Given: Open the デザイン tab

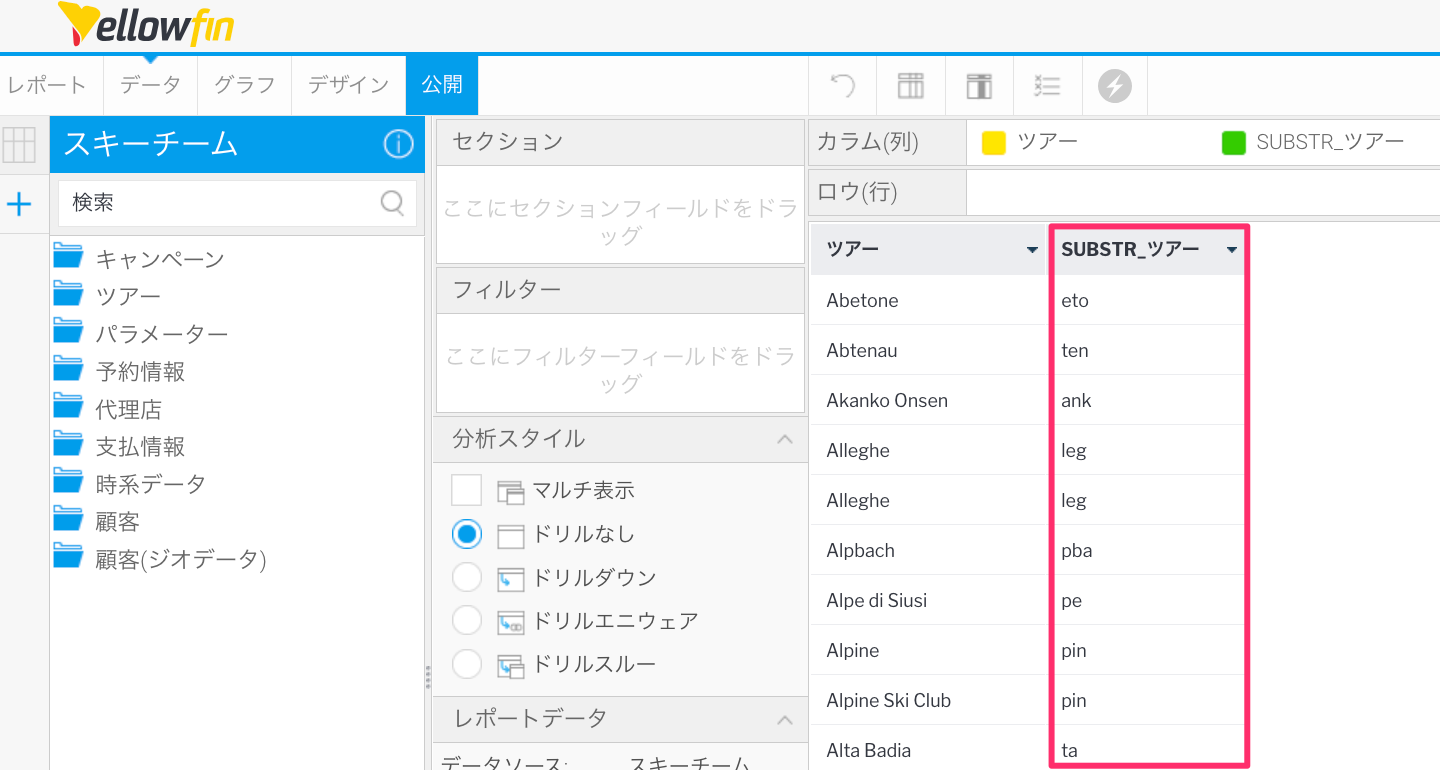Looking at the screenshot, I should pyautogui.click(x=348, y=86).
